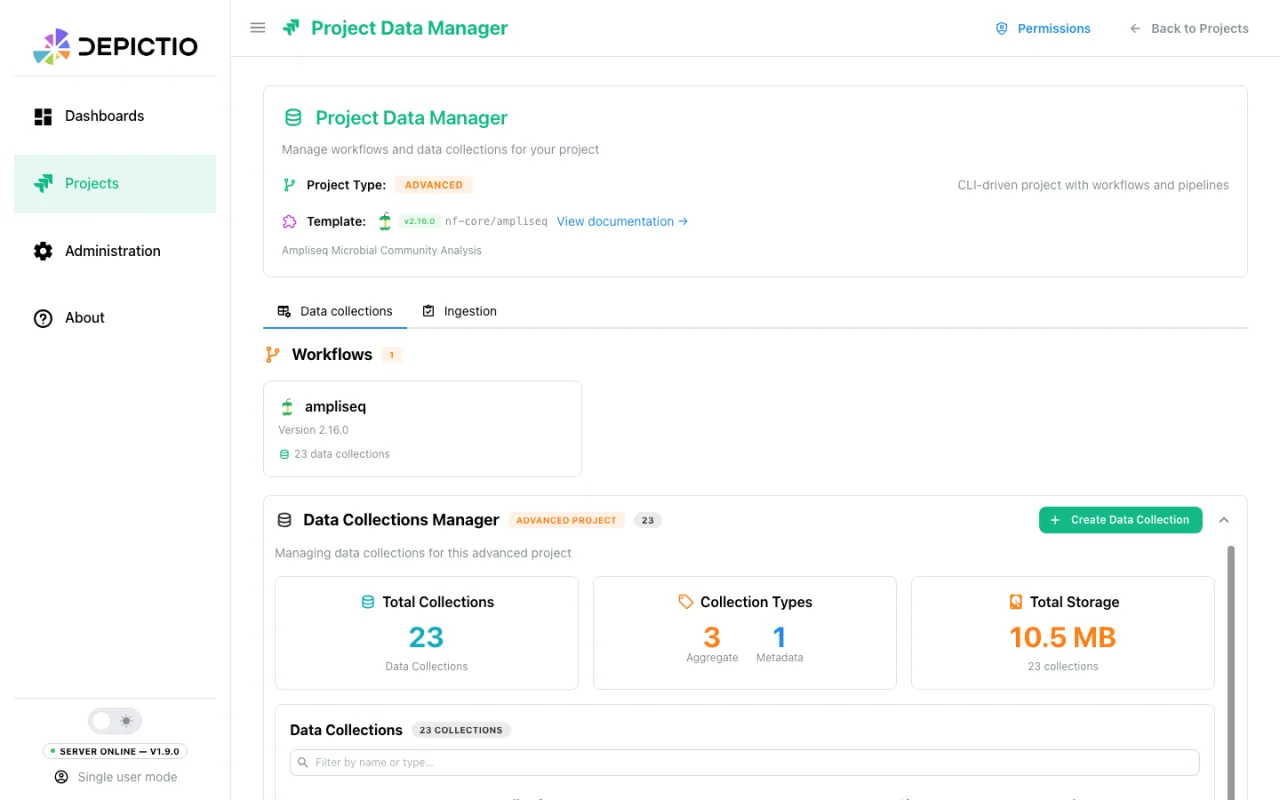Click the ADVANCED PROJECT badge
This screenshot has height=800, width=1280.
[566, 520]
